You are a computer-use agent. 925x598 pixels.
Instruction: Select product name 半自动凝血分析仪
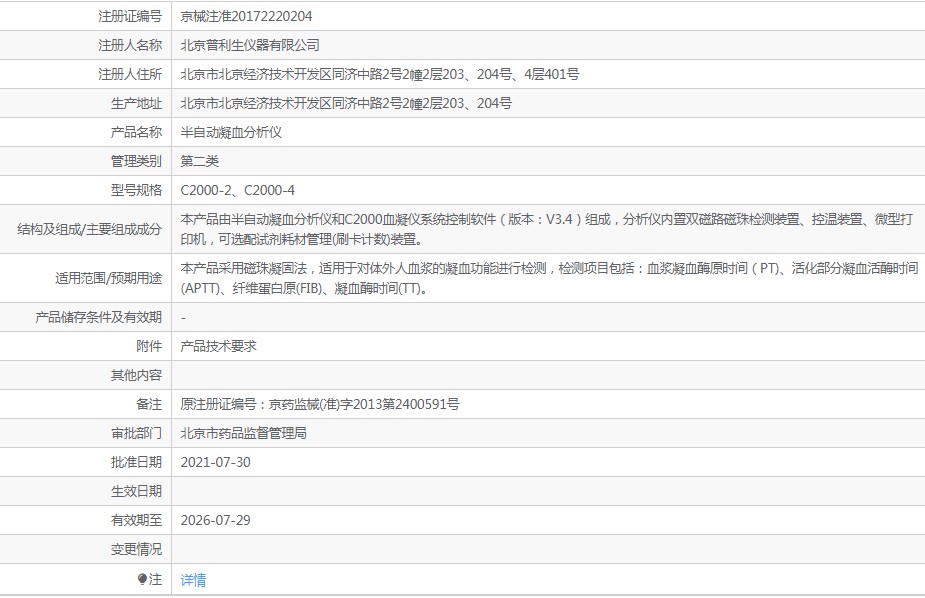click(x=231, y=132)
